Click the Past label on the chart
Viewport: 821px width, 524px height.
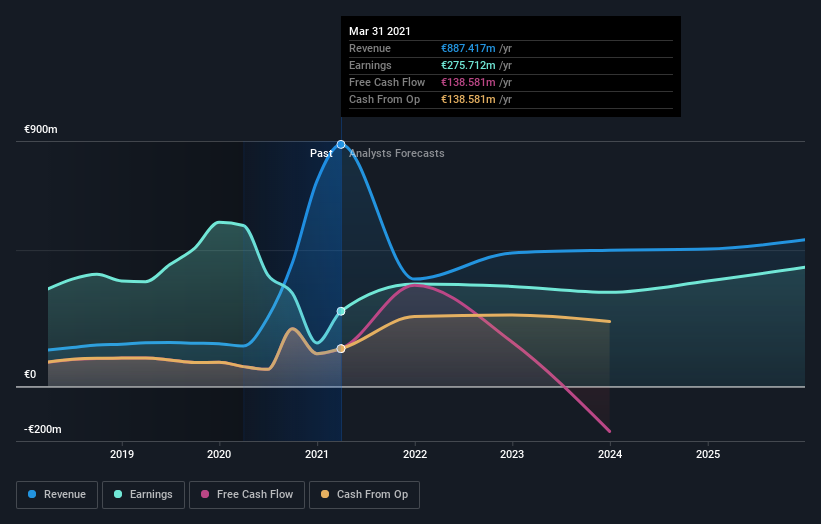(321, 153)
